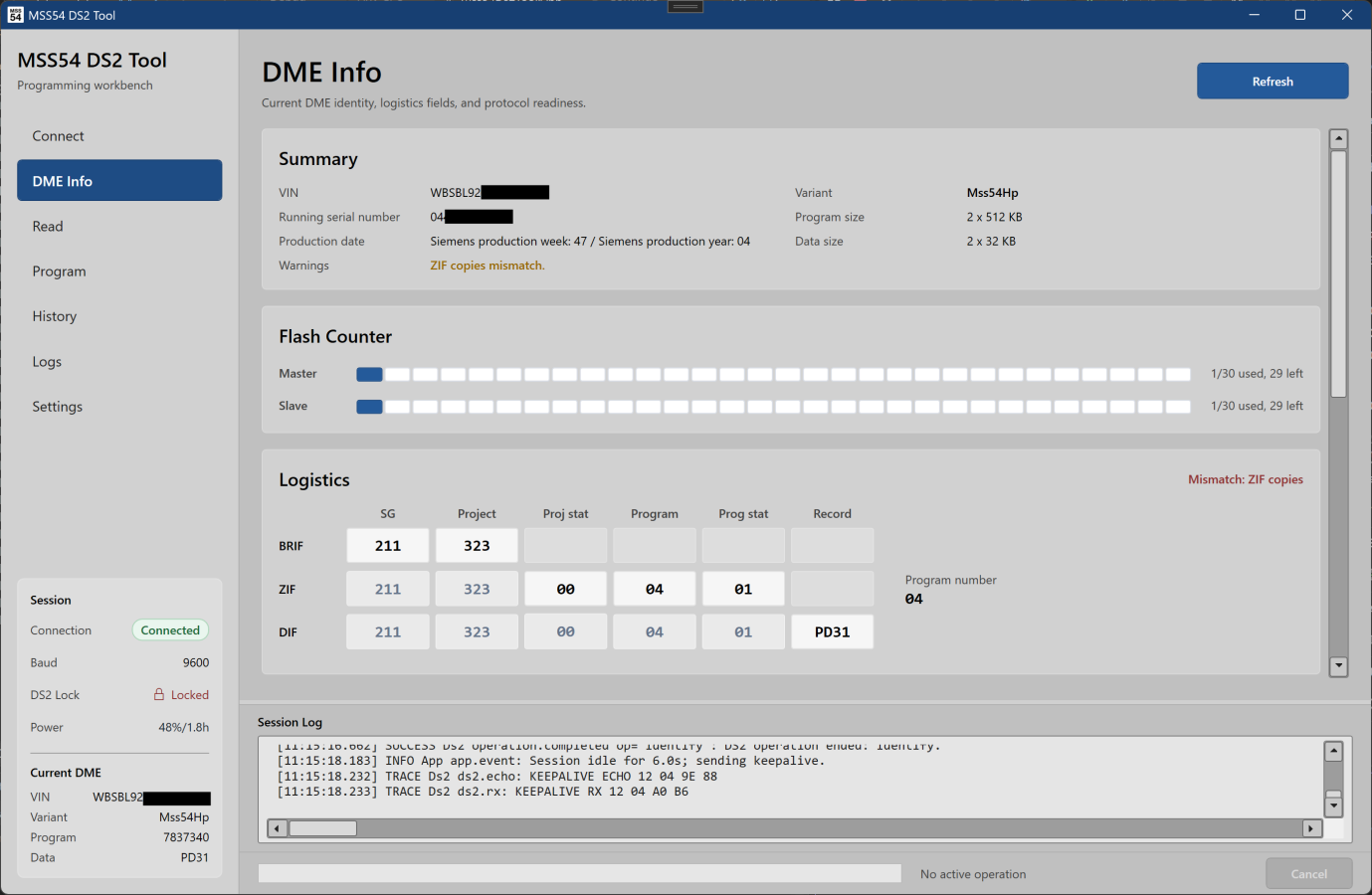Click the empty BRIF Proj stat field
Viewport: 1372px width, 895px height.
[x=565, y=546]
